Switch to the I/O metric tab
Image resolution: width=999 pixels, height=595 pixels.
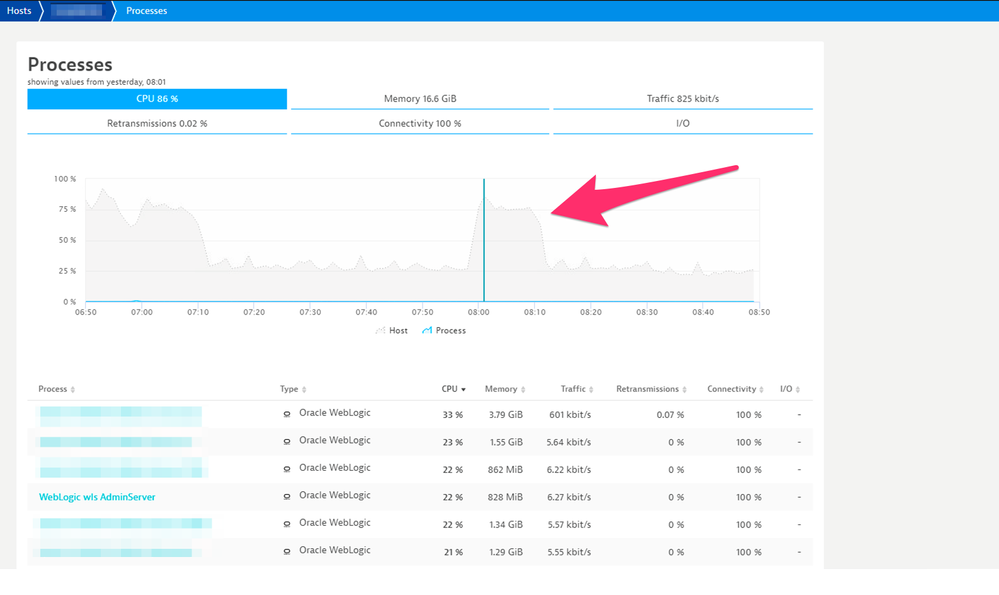coord(682,124)
